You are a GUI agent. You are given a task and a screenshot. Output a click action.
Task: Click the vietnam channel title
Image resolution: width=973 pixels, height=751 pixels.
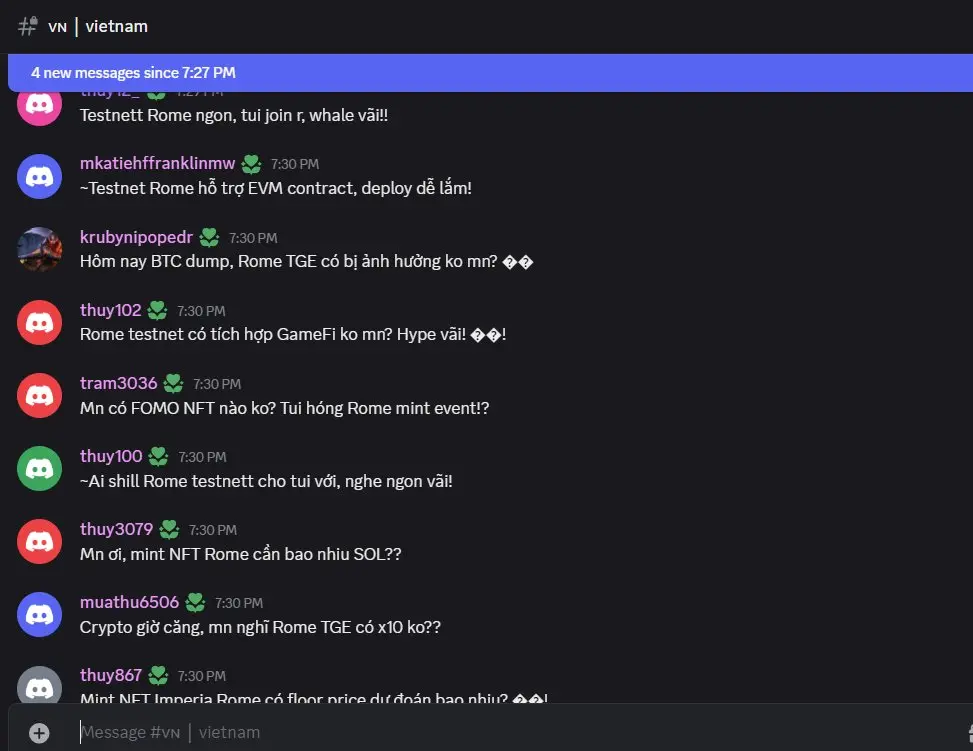[x=117, y=27]
